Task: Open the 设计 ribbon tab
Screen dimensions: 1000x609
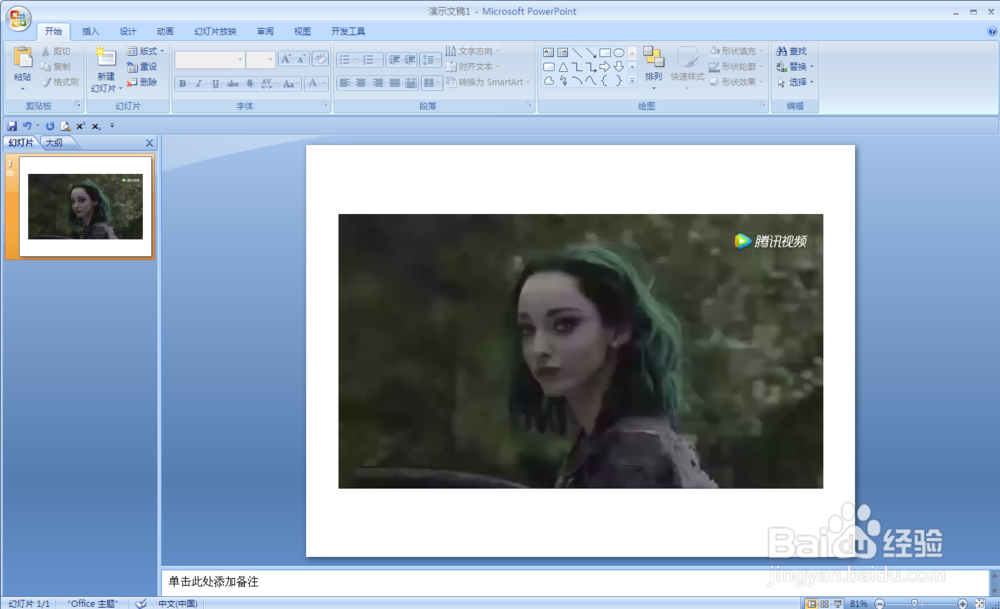Action: pos(128,31)
